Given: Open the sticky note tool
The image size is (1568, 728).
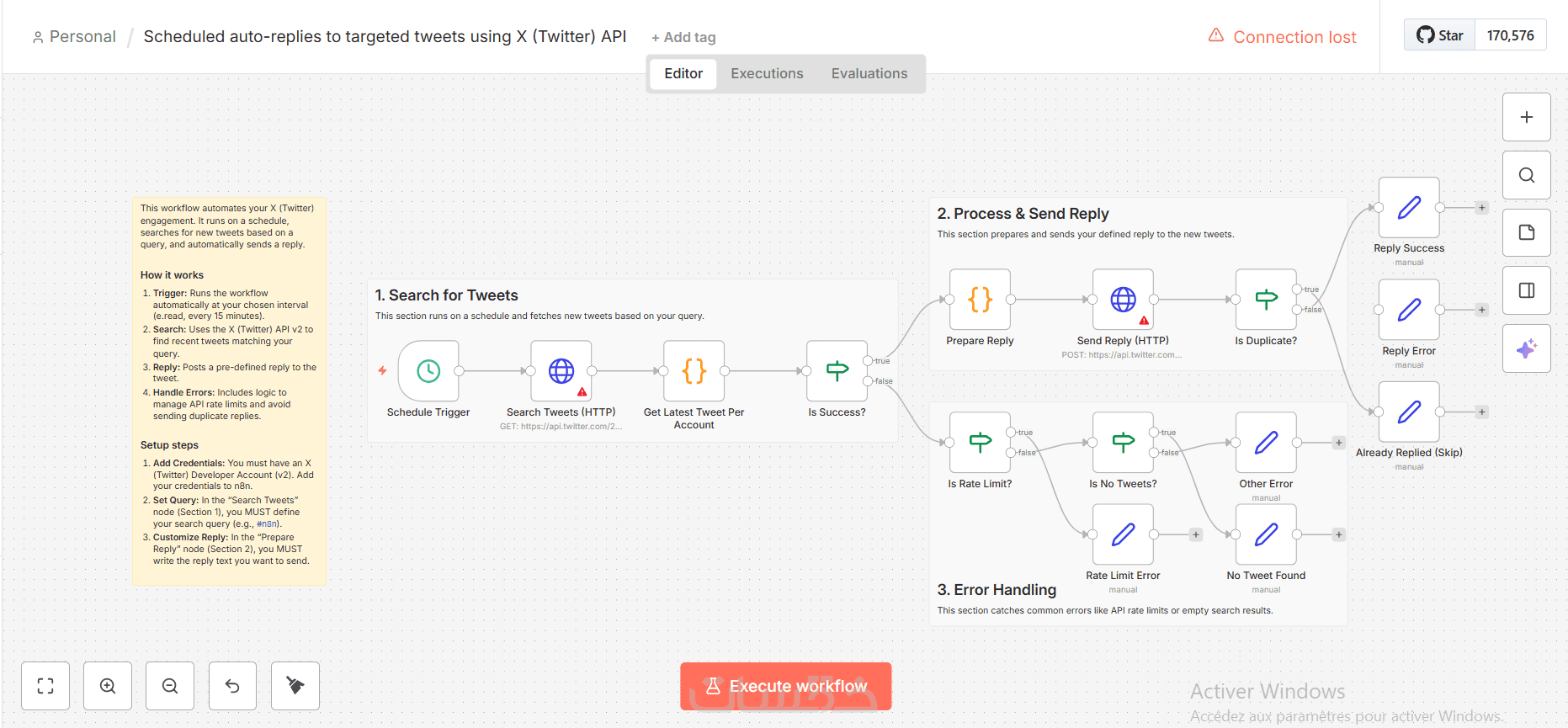Looking at the screenshot, I should [1527, 232].
